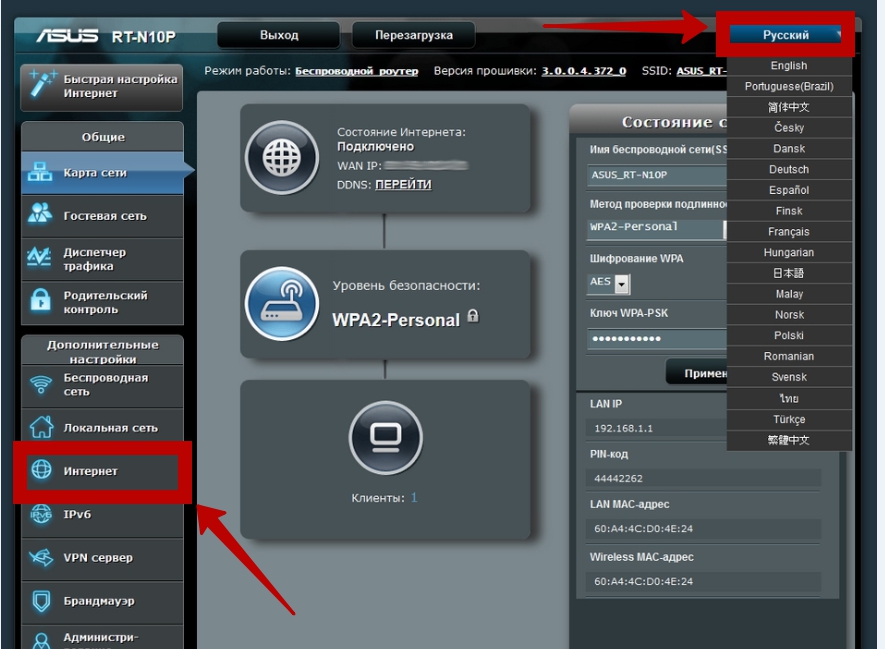Open Локальная сеть settings

tap(102, 428)
